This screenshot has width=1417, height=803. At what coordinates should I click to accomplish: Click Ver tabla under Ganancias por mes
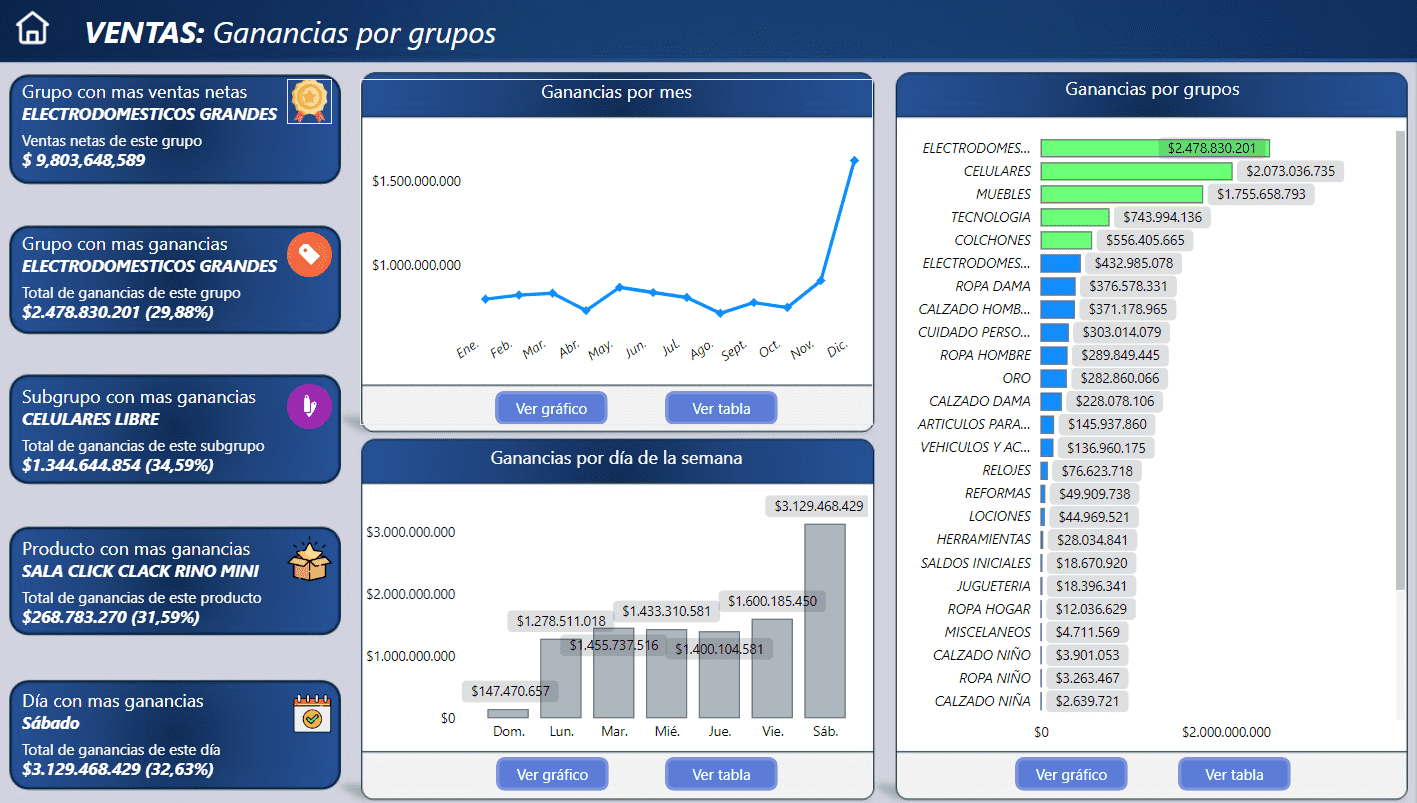721,408
